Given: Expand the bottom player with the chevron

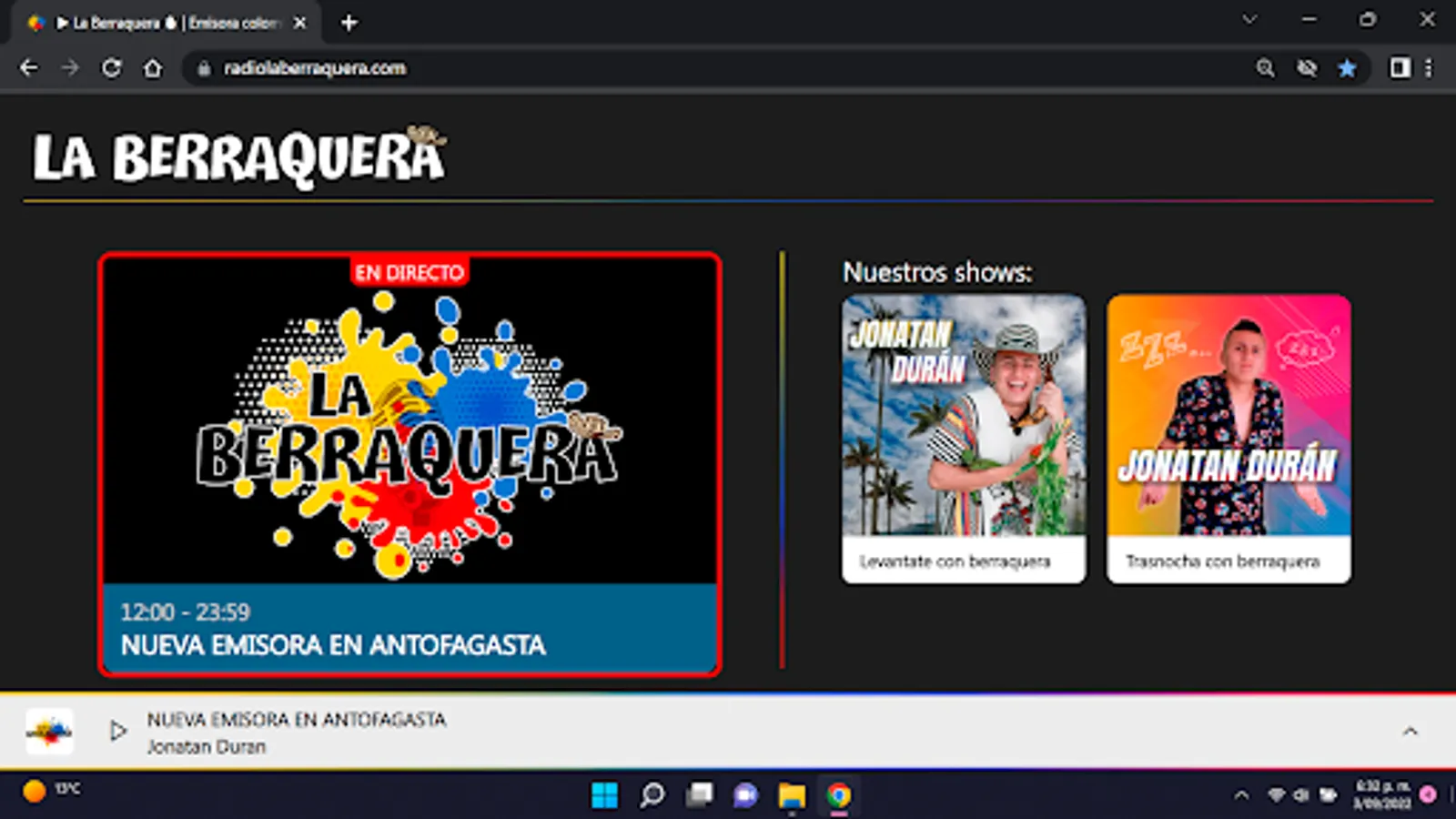Looking at the screenshot, I should tap(1410, 732).
